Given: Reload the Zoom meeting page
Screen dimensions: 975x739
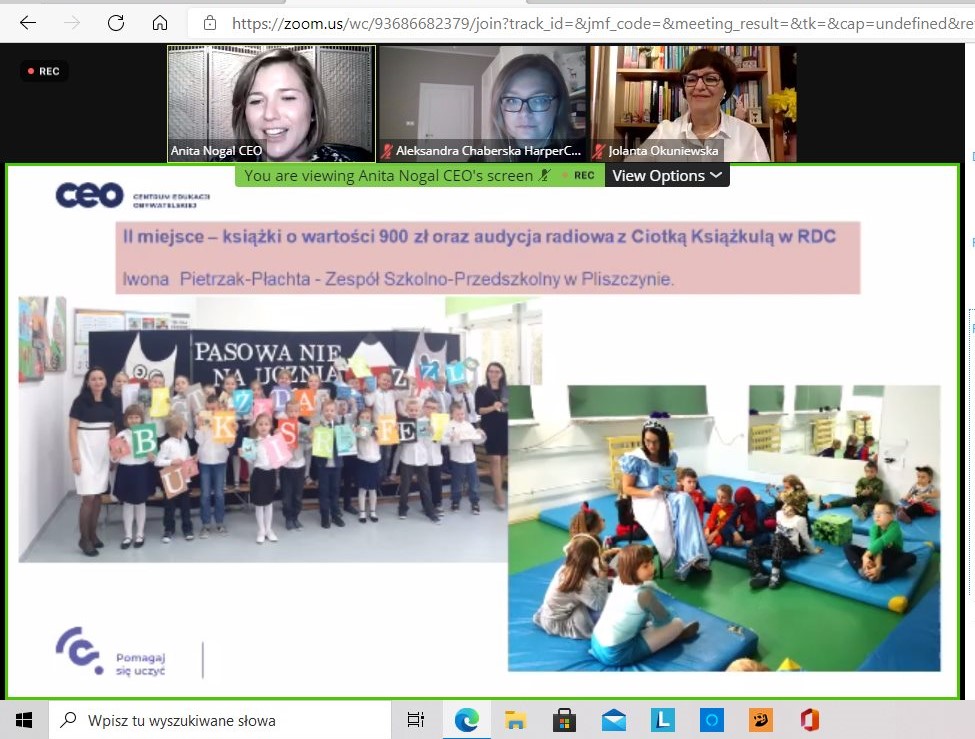Looking at the screenshot, I should pos(116,22).
